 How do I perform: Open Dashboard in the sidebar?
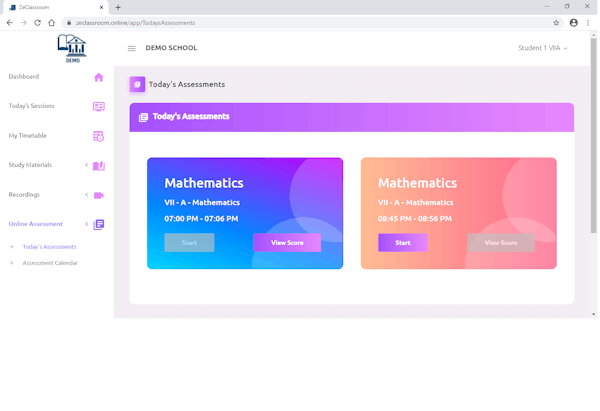[x=24, y=77]
